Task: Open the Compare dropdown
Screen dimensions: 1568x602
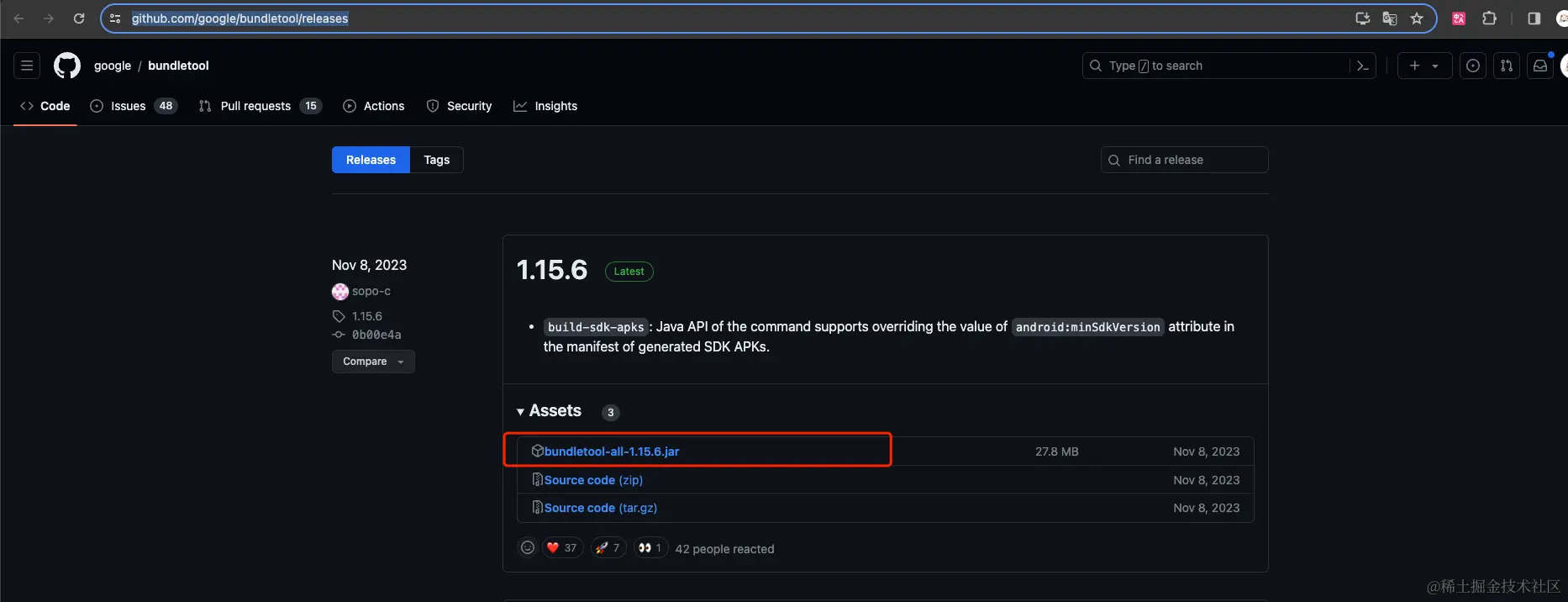Action: point(373,362)
